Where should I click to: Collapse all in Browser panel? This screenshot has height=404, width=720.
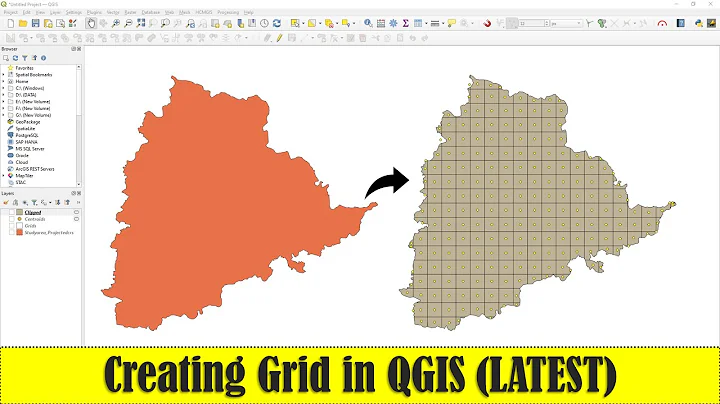pyautogui.click(x=34, y=58)
